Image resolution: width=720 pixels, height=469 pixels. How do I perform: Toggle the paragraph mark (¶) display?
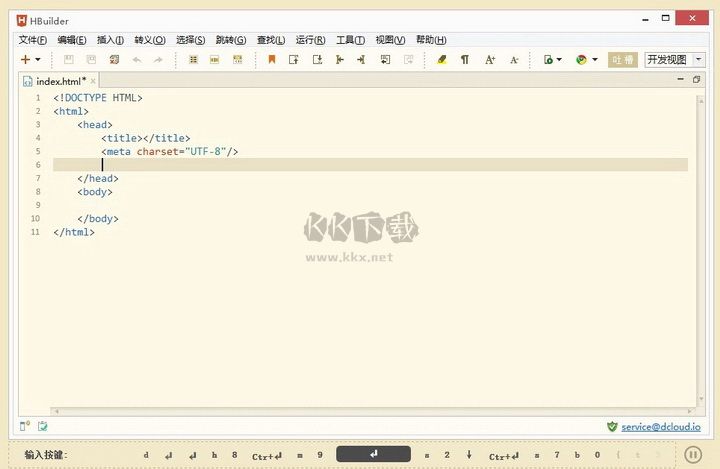465,60
